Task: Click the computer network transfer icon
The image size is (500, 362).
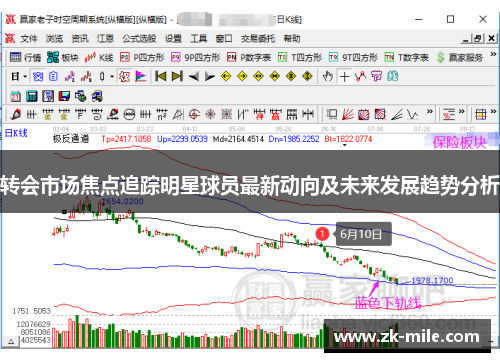Action: tap(97, 96)
